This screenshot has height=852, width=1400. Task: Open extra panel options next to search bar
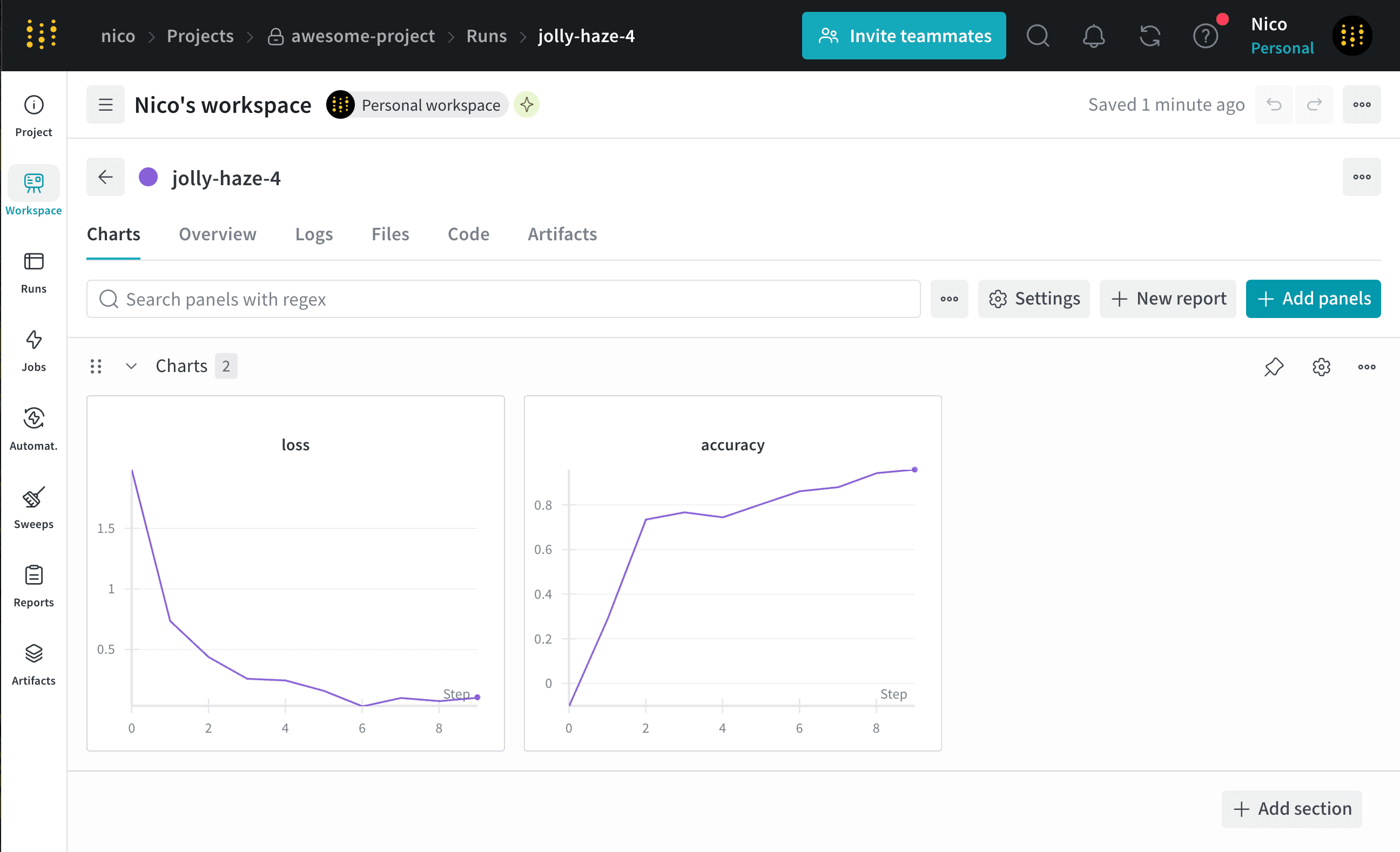(x=949, y=299)
